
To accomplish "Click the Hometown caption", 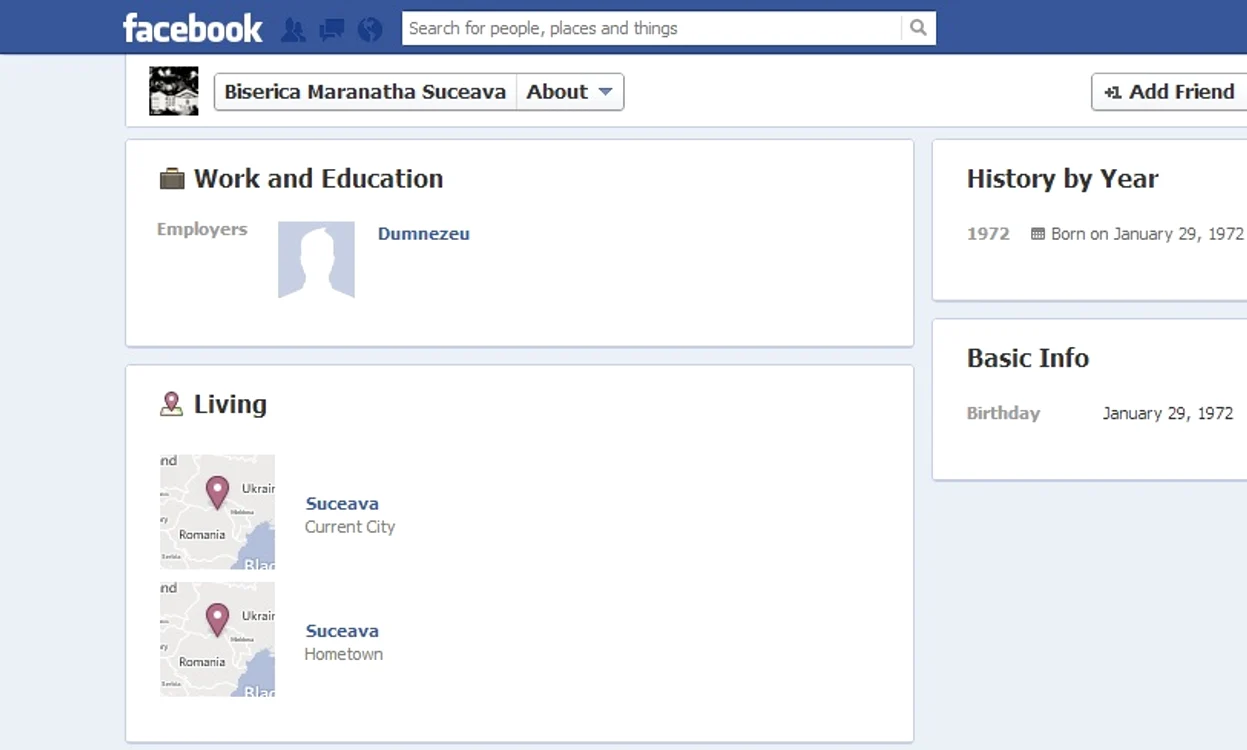I will (344, 654).
